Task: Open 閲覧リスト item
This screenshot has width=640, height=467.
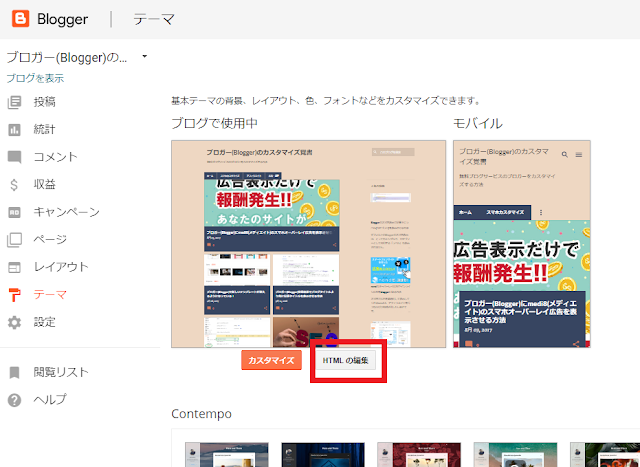Action: tap(61, 372)
